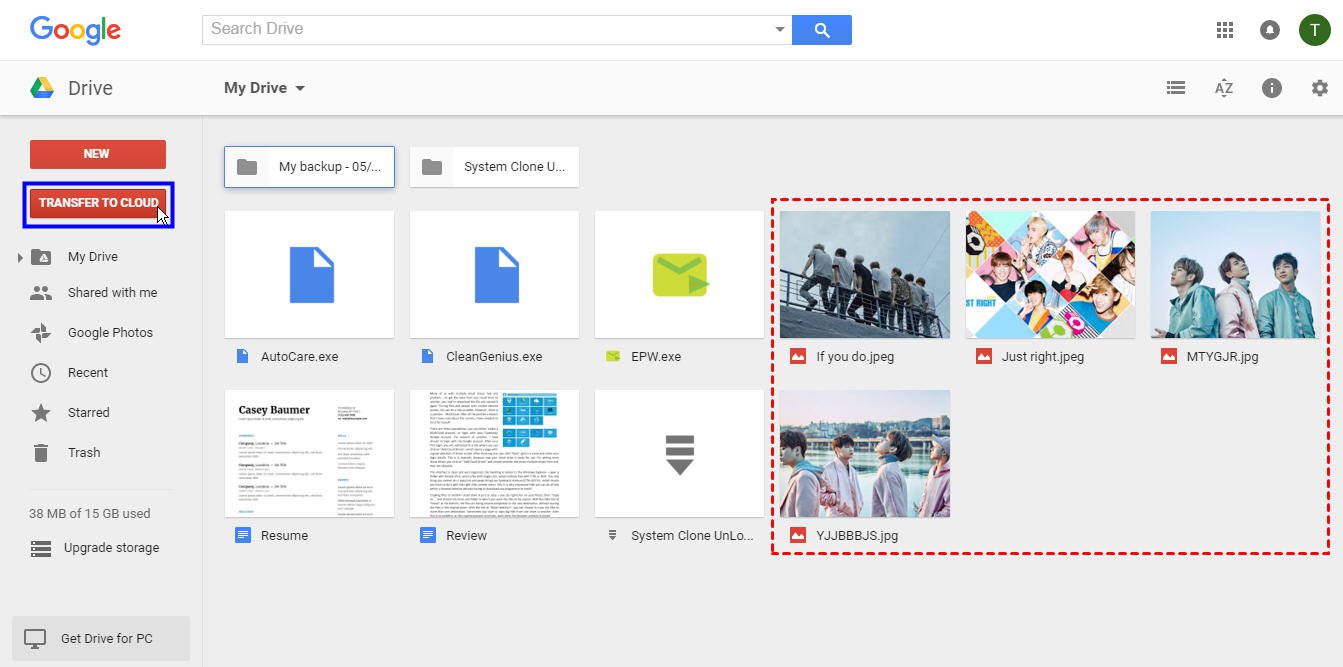Expand My Drive tree in sidebar
Viewport: 1343px width, 667px height.
point(20,258)
